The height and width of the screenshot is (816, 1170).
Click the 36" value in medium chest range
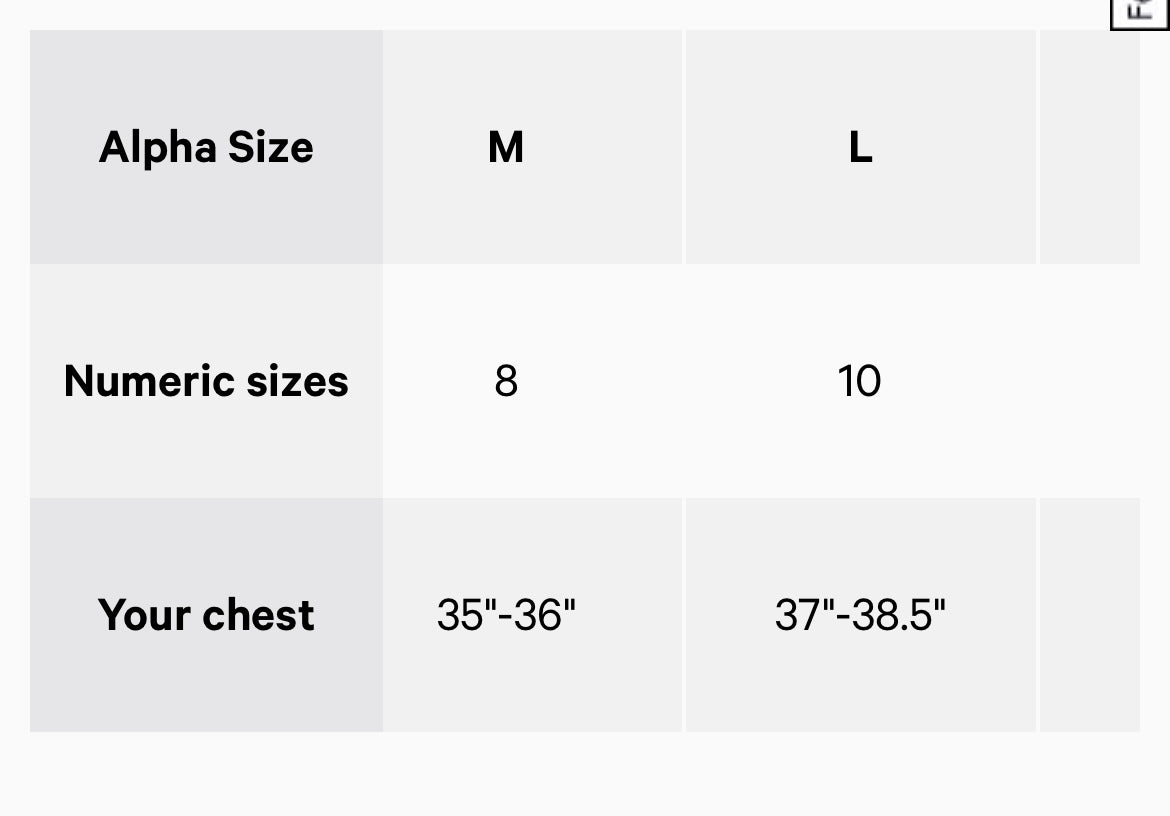pos(546,615)
